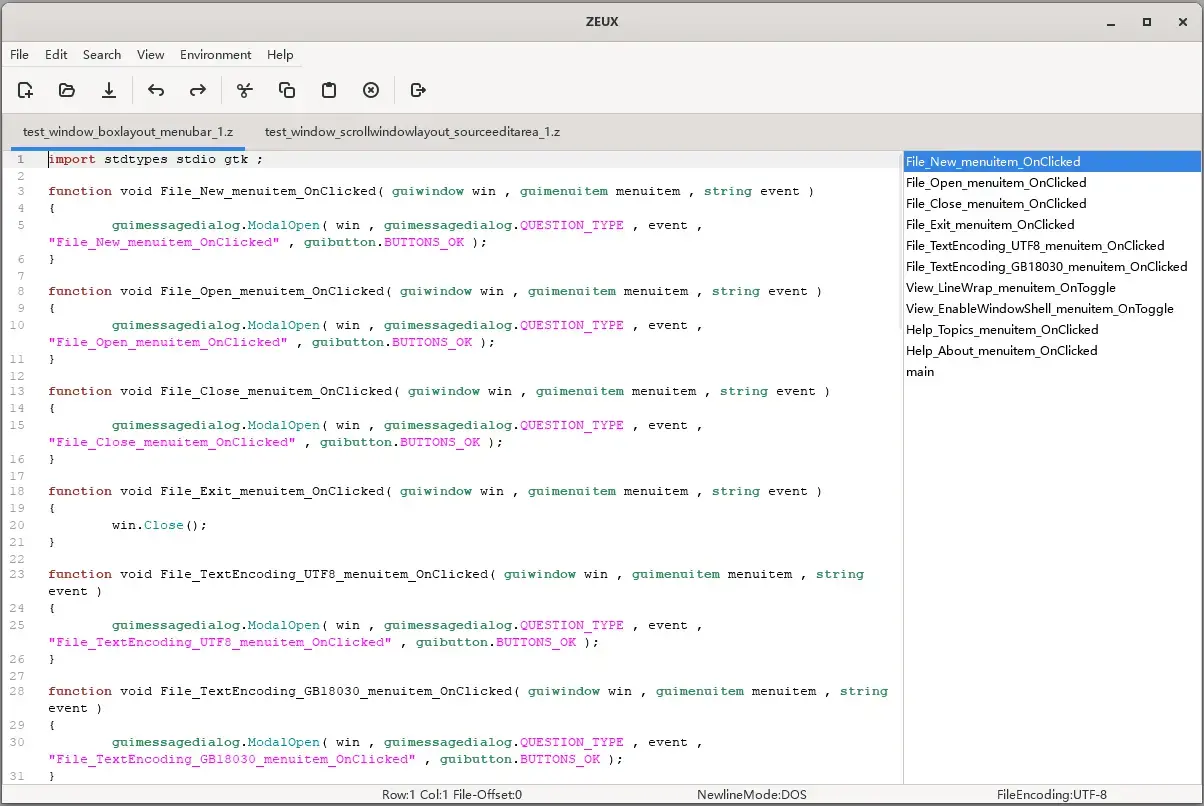Screen dimensions: 1204x806
Task: Open the Search menu
Action: pyautogui.click(x=102, y=54)
